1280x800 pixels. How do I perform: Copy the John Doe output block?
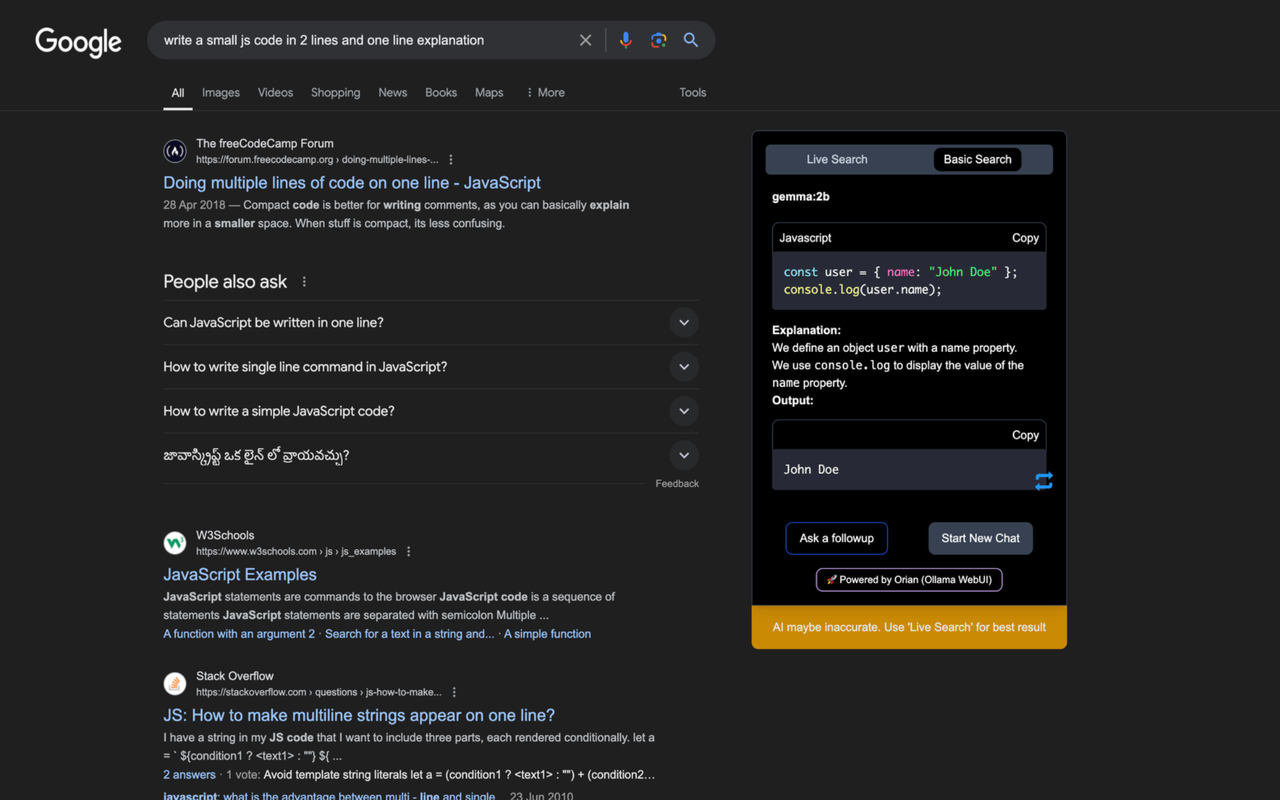pyautogui.click(x=1025, y=435)
